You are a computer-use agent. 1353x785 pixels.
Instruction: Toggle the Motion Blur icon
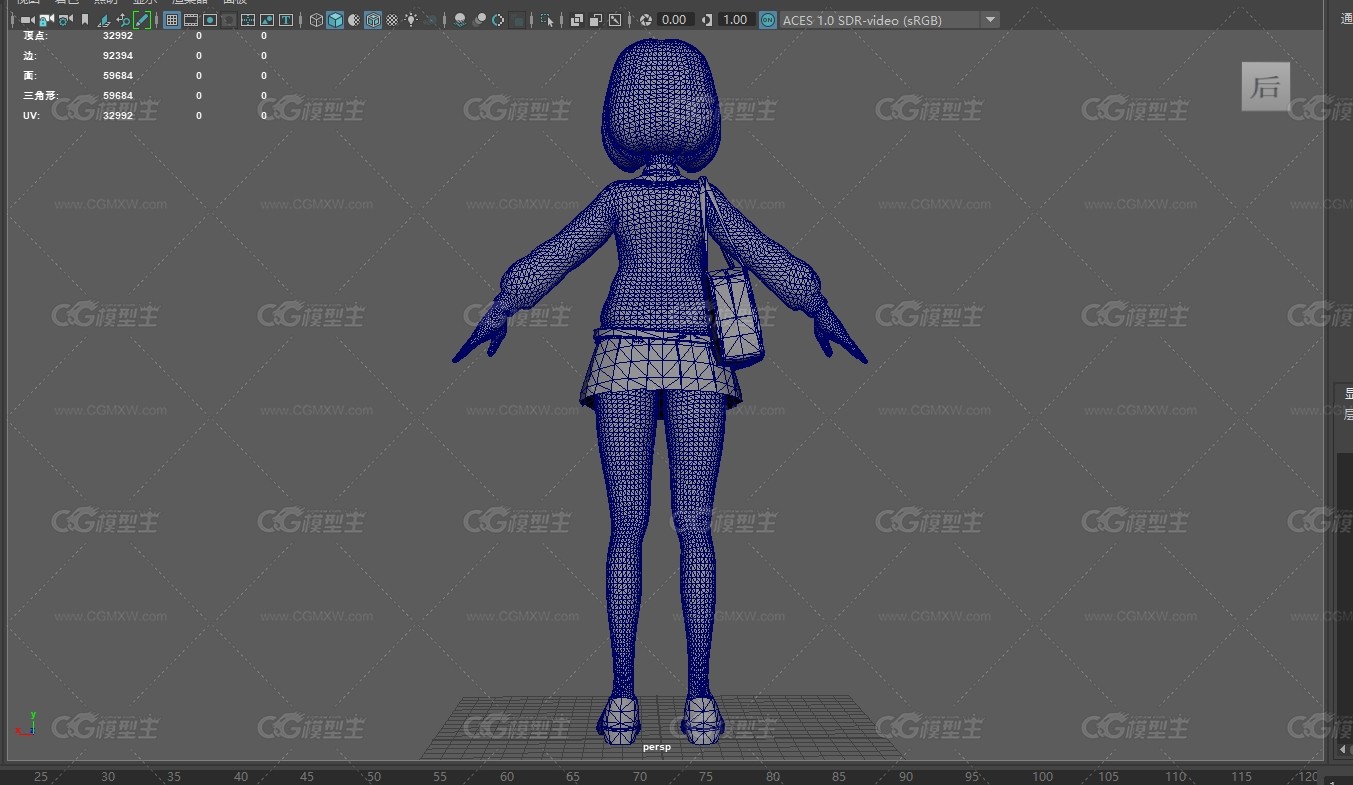coord(479,20)
